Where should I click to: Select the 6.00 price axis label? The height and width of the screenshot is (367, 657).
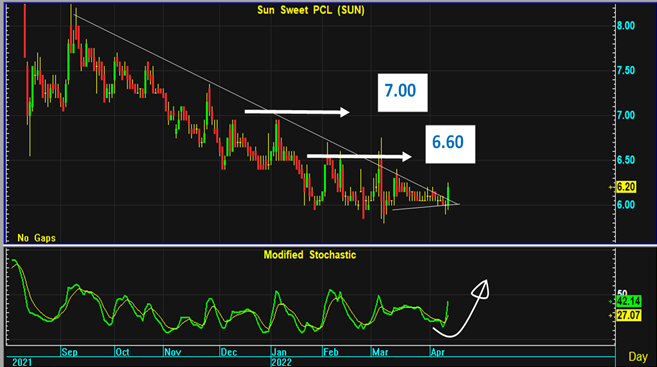pyautogui.click(x=626, y=205)
